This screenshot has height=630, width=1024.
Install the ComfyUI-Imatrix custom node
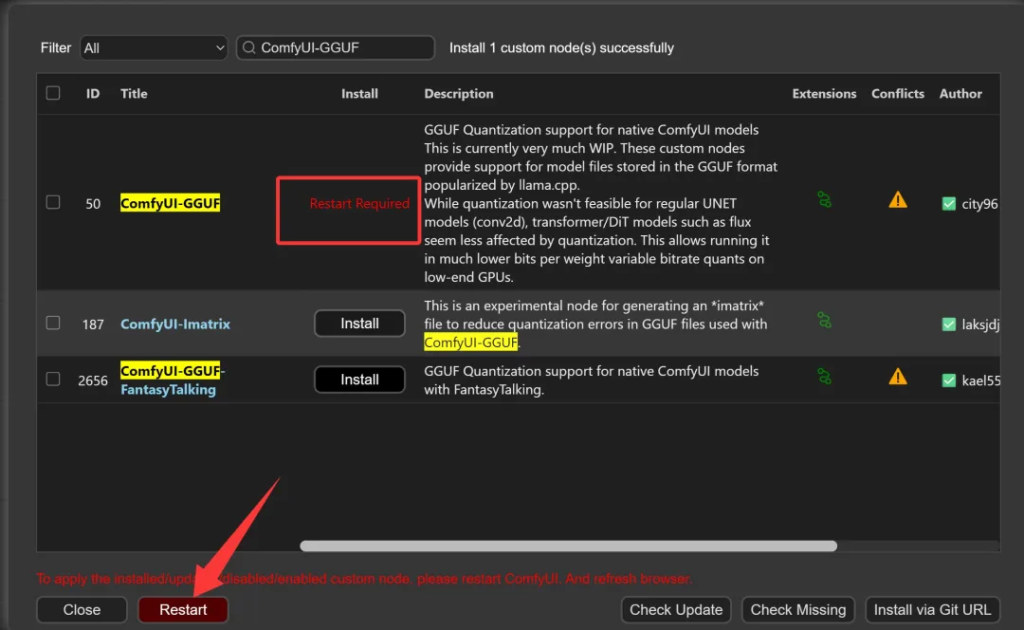[359, 323]
